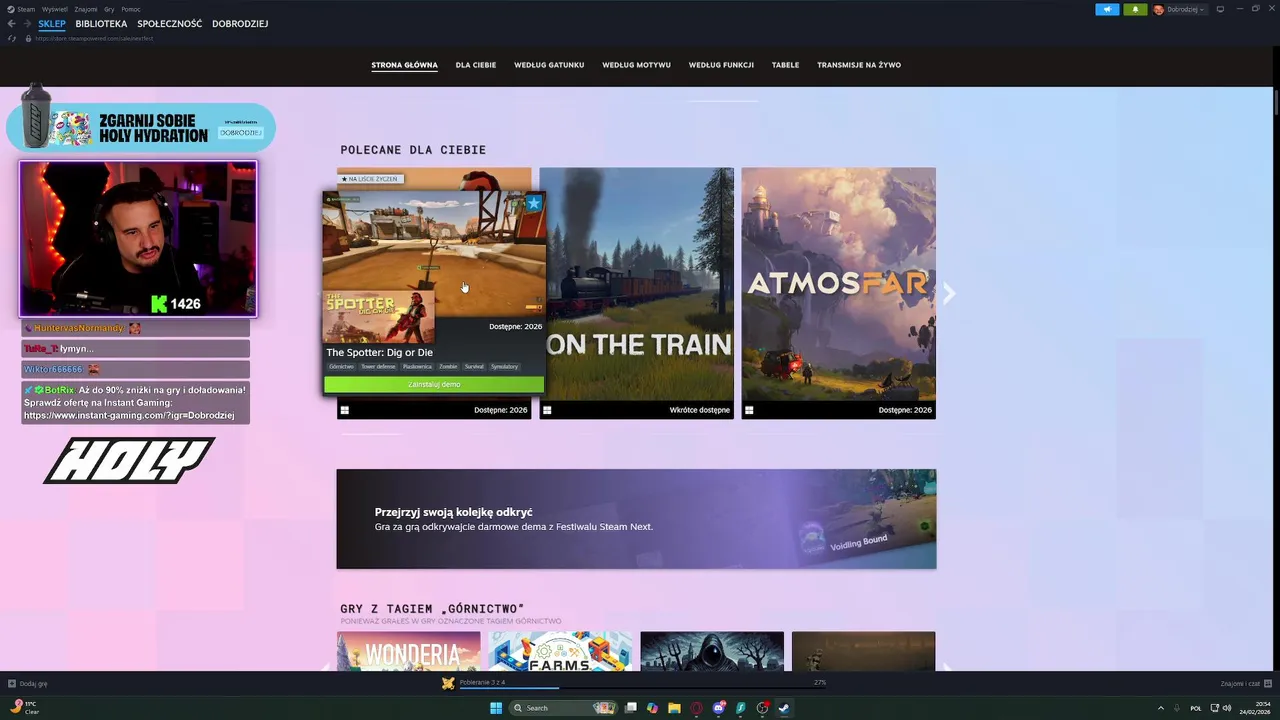The height and width of the screenshot is (720, 1280).
Task: Switch to the BIBLIOTEKA tab
Action: (x=101, y=24)
